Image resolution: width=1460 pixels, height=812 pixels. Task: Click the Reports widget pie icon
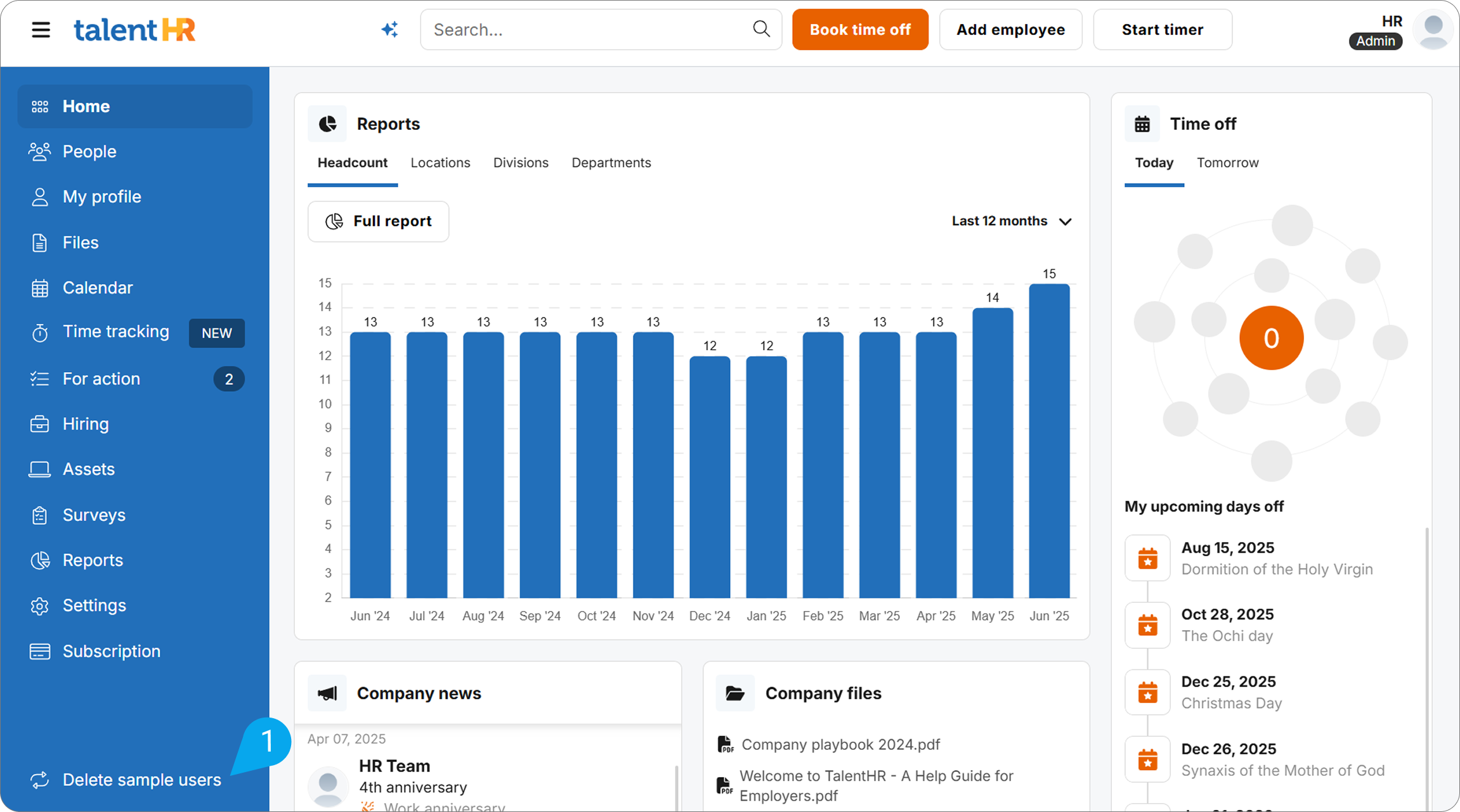[x=327, y=124]
